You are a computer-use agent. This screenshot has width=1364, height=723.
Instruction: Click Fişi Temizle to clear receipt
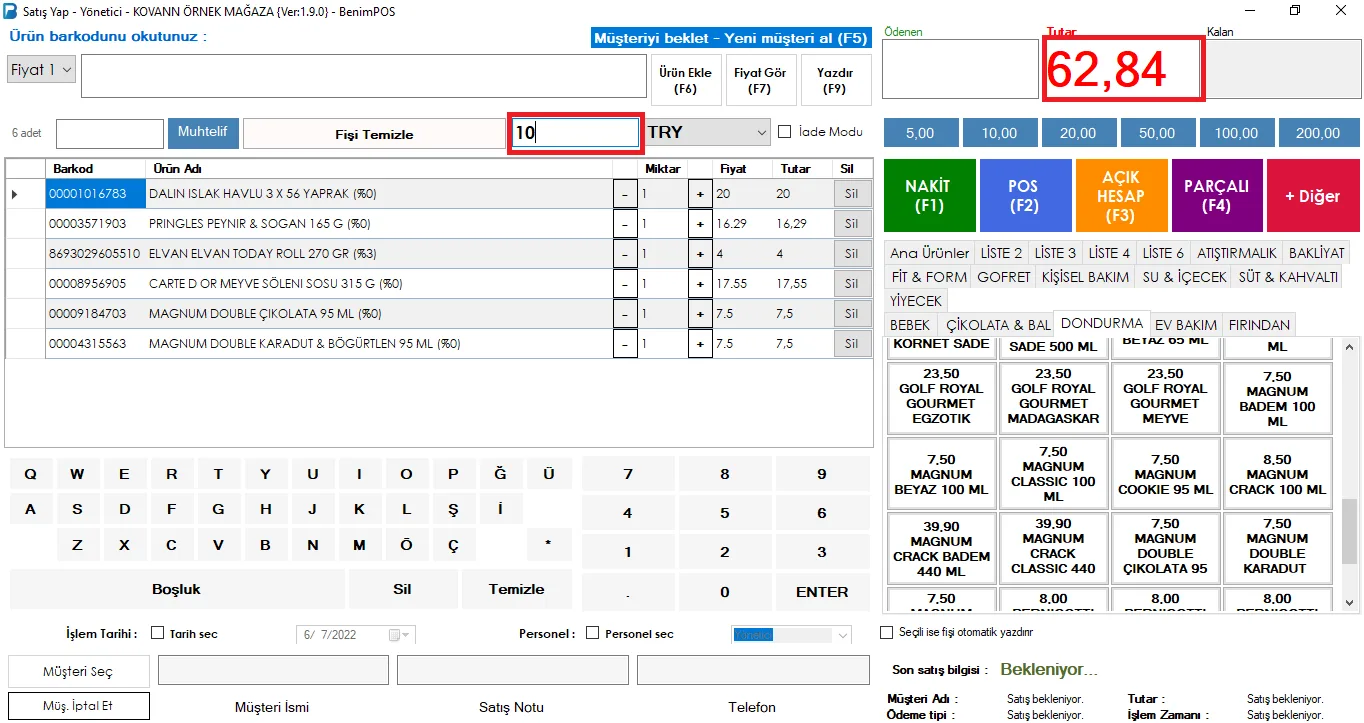(374, 134)
